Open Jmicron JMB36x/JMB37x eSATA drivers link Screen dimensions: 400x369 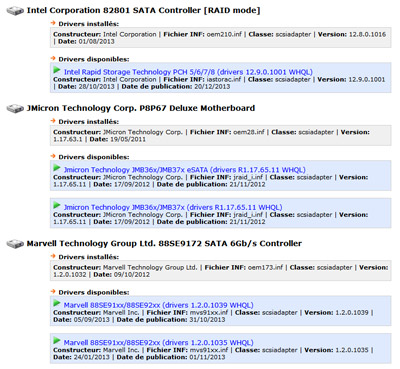pos(185,170)
